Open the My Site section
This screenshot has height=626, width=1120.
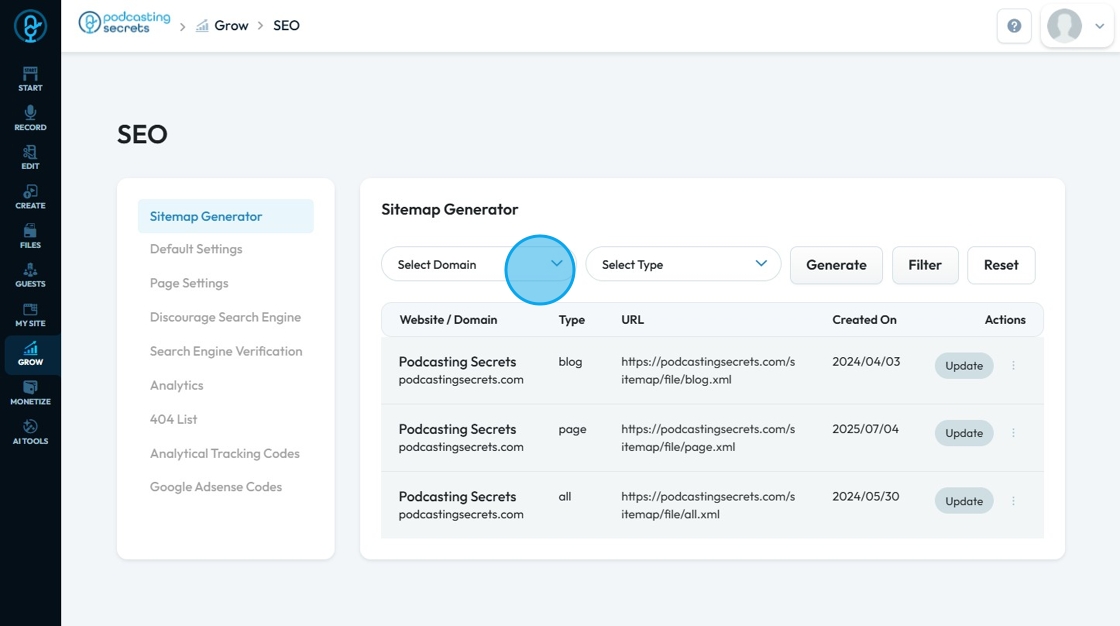tap(30, 314)
